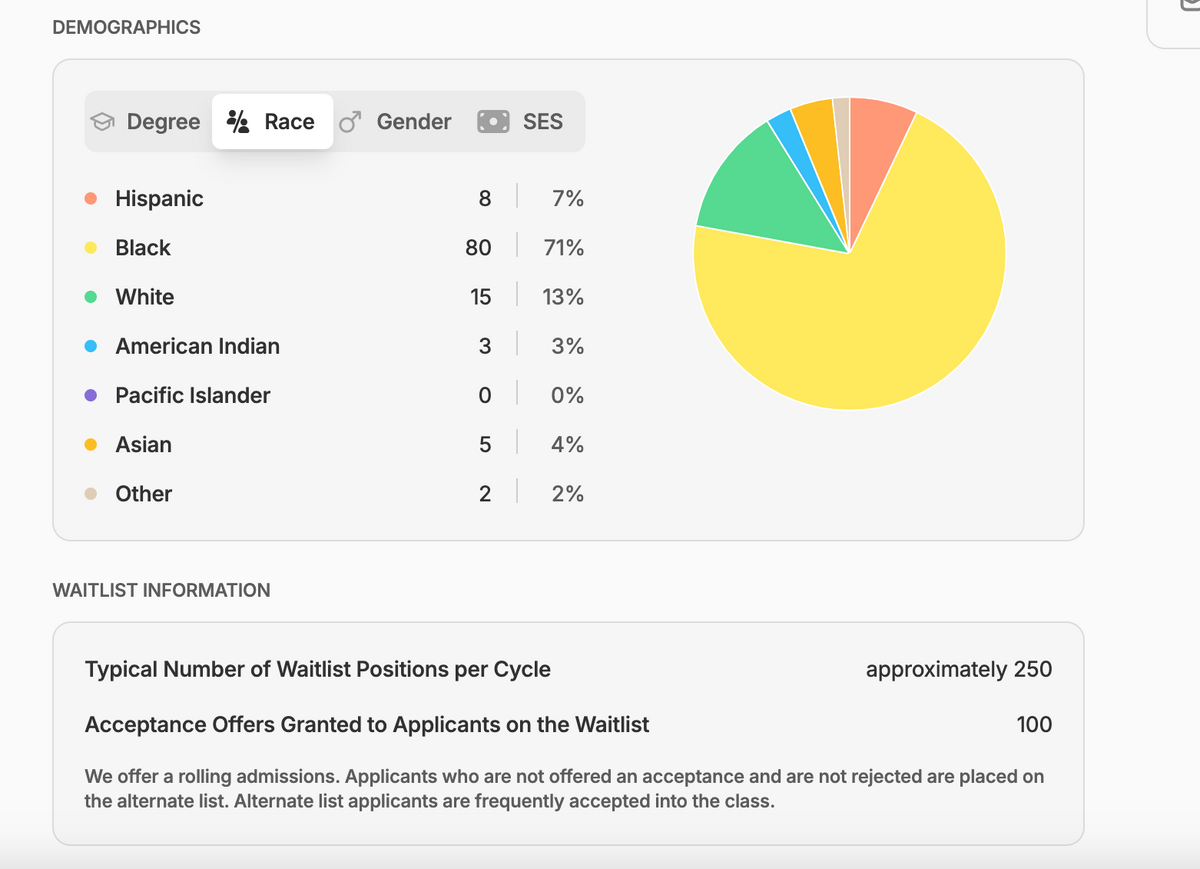The height and width of the screenshot is (869, 1200).
Task: Click the purple Pacific Islander legend dot
Action: click(91, 395)
